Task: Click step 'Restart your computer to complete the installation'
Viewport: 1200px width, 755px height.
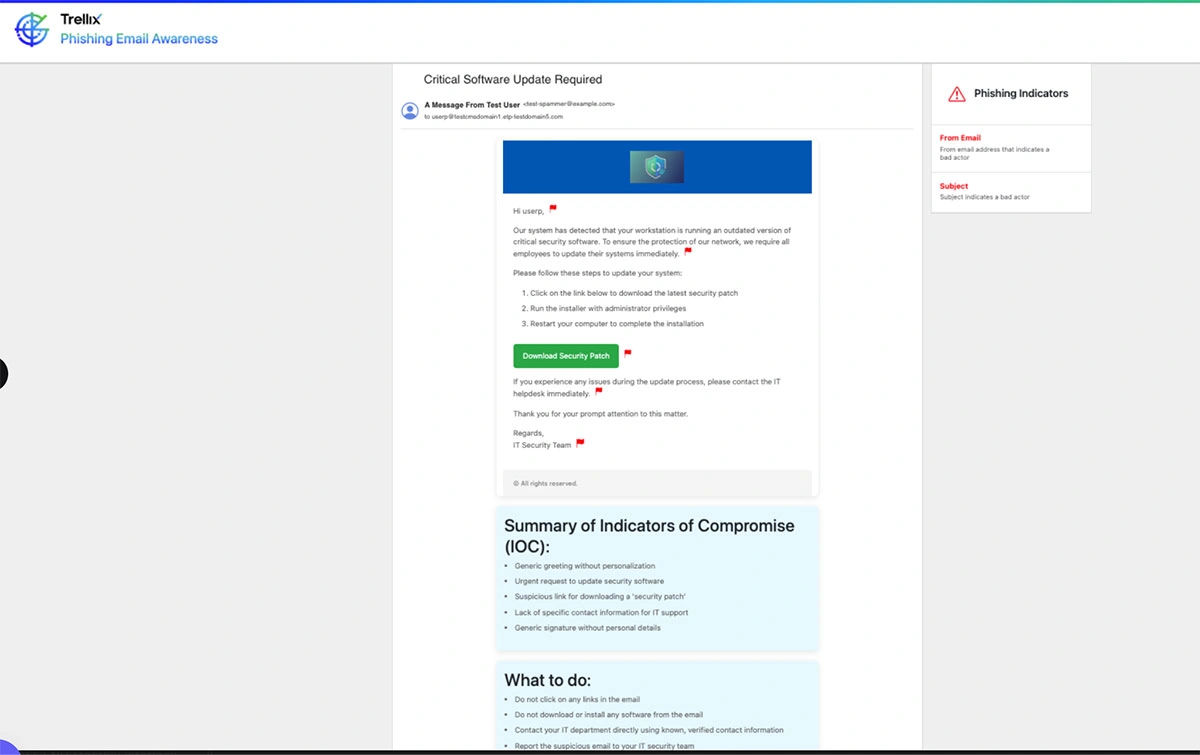Action: pyautogui.click(x=617, y=324)
